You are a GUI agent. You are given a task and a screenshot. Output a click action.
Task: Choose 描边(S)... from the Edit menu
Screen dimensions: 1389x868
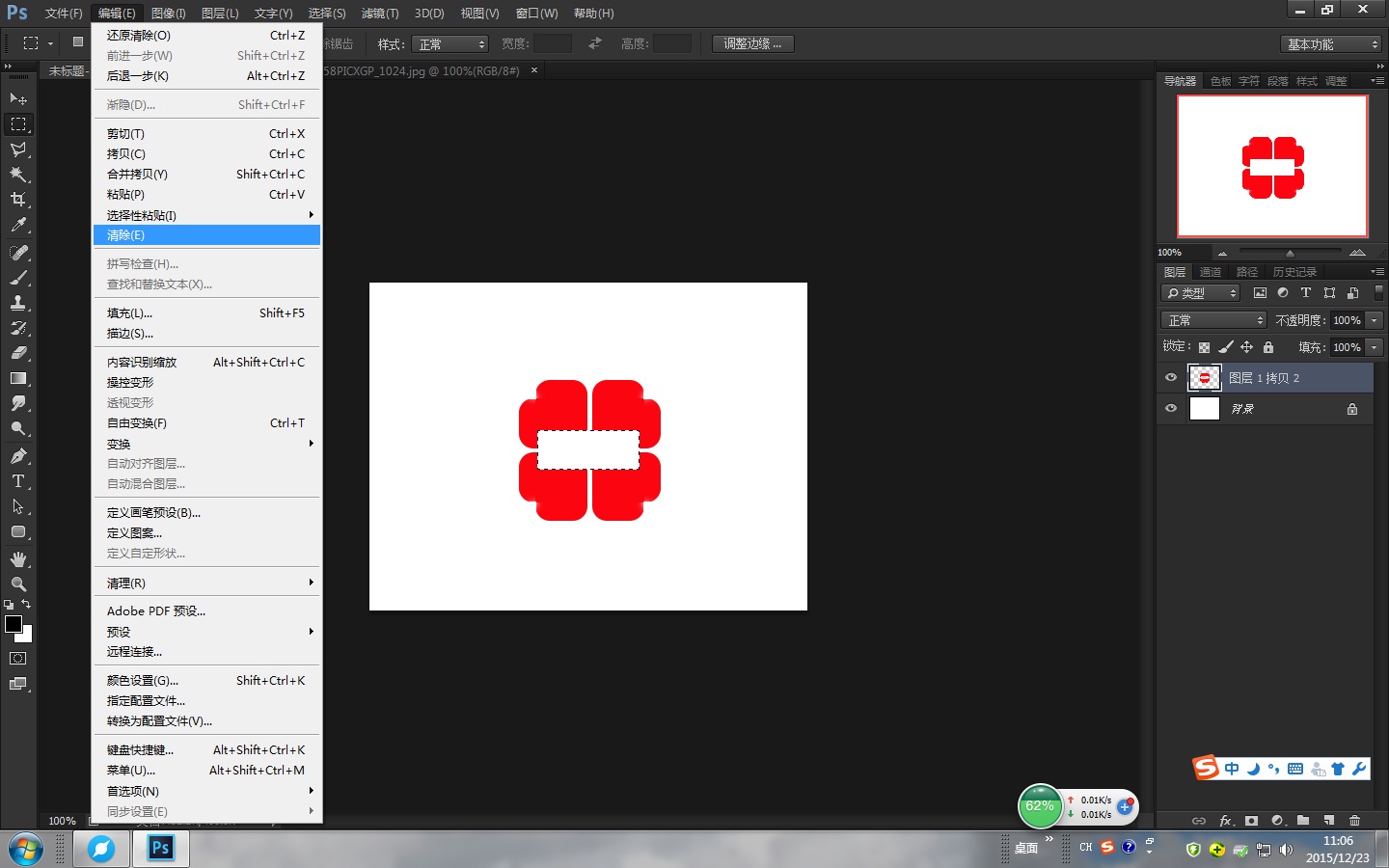point(207,334)
